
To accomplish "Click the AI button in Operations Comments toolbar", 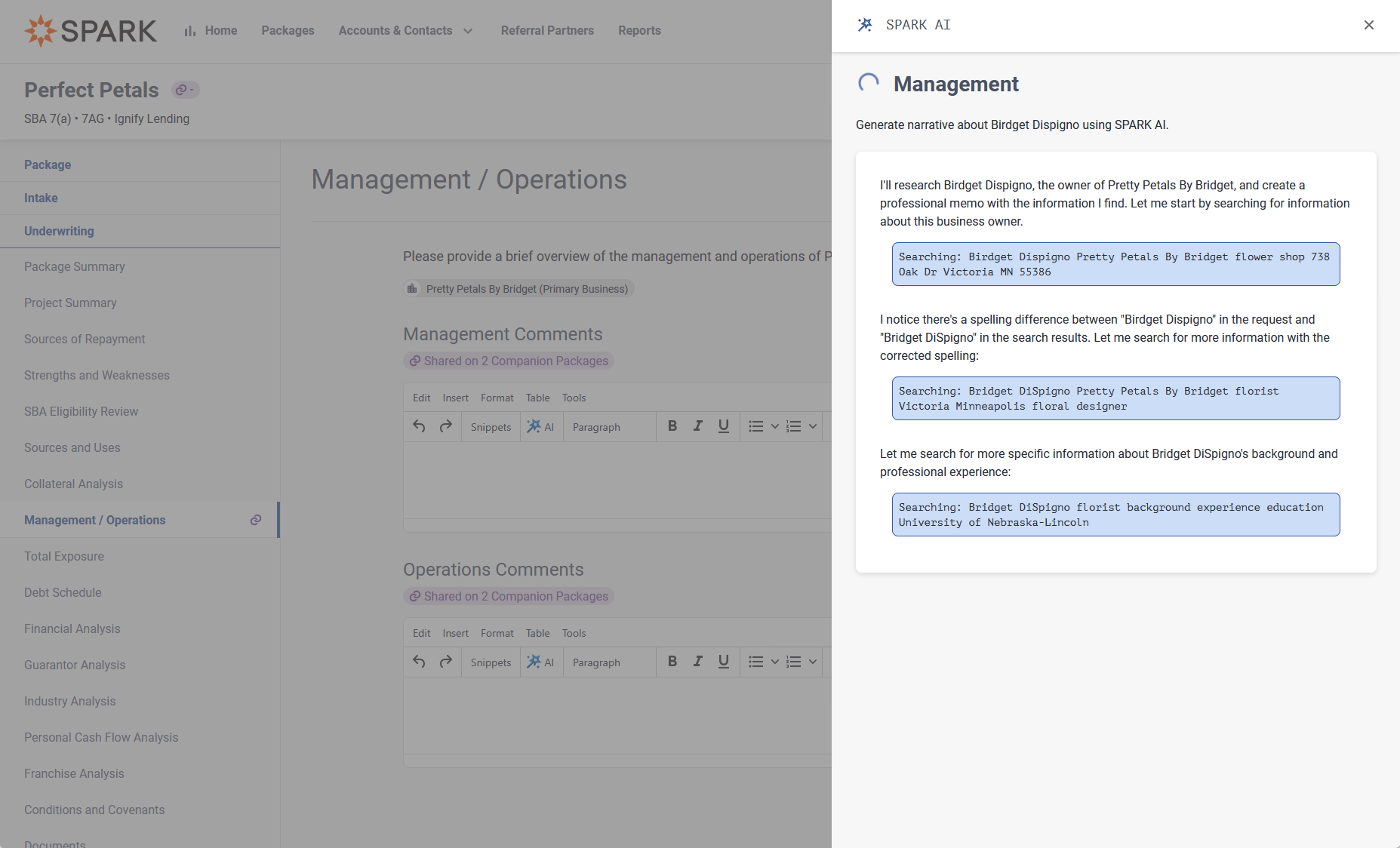I will (x=541, y=662).
